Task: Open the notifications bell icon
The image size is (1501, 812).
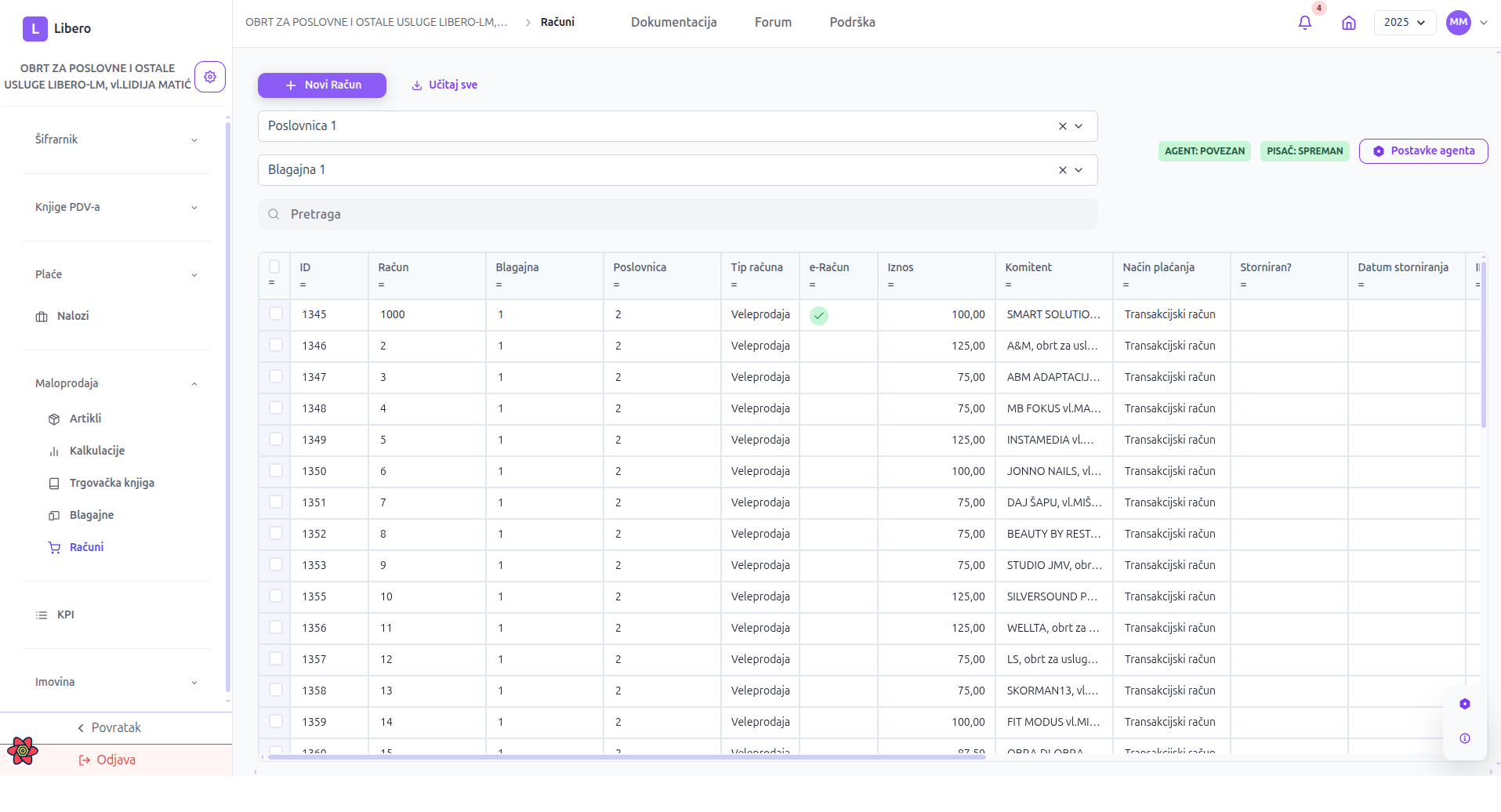Action: [1304, 23]
